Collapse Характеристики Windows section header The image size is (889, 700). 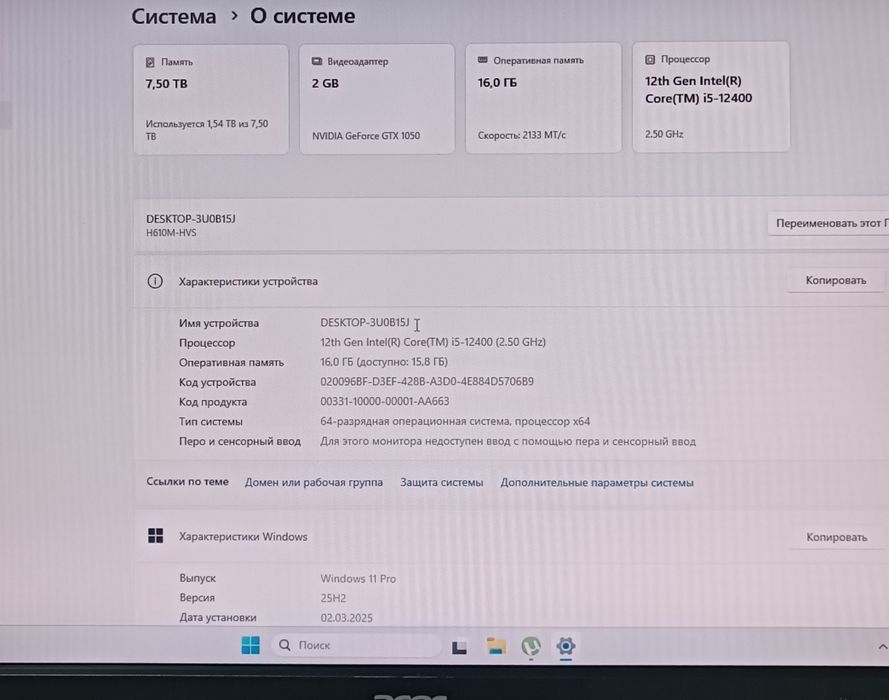pyautogui.click(x=510, y=536)
